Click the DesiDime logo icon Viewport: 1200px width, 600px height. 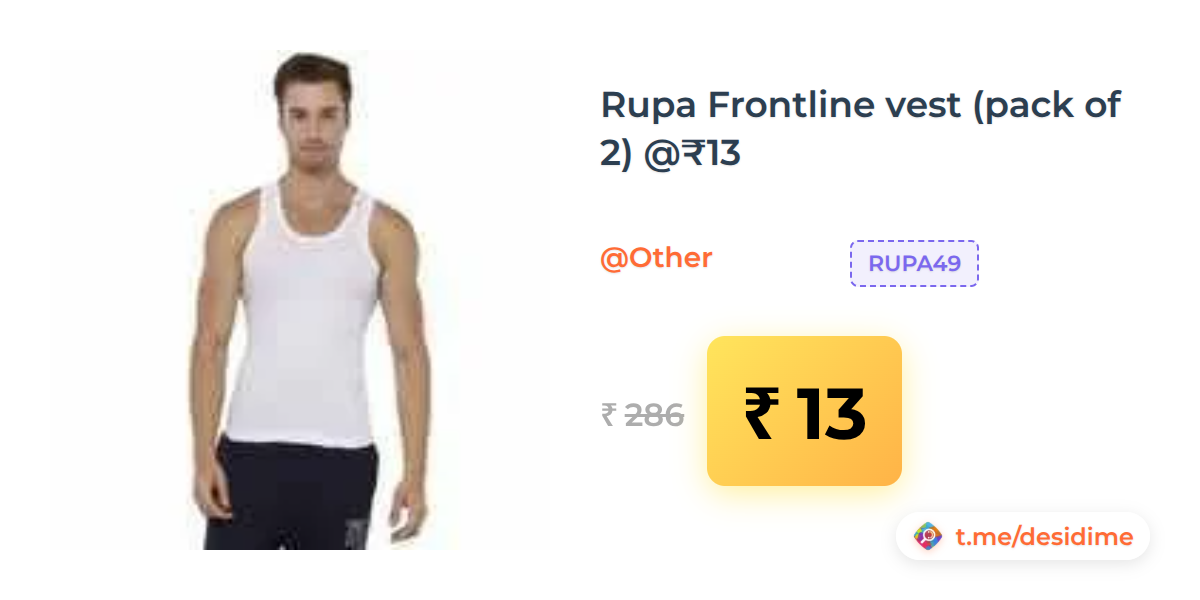(928, 537)
